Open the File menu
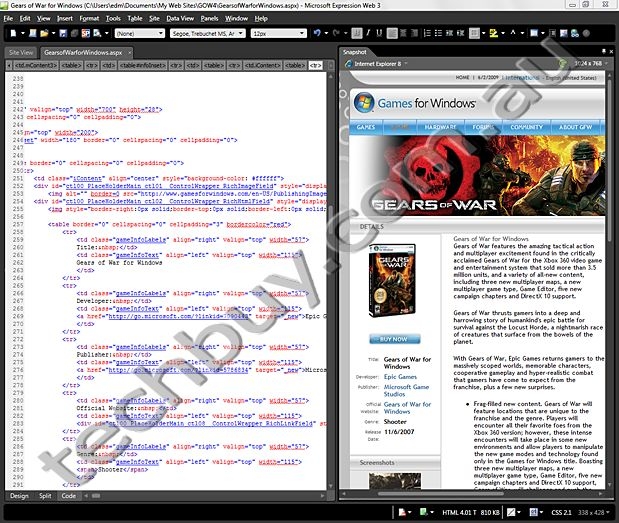The height and width of the screenshot is (523, 619). click(8, 18)
